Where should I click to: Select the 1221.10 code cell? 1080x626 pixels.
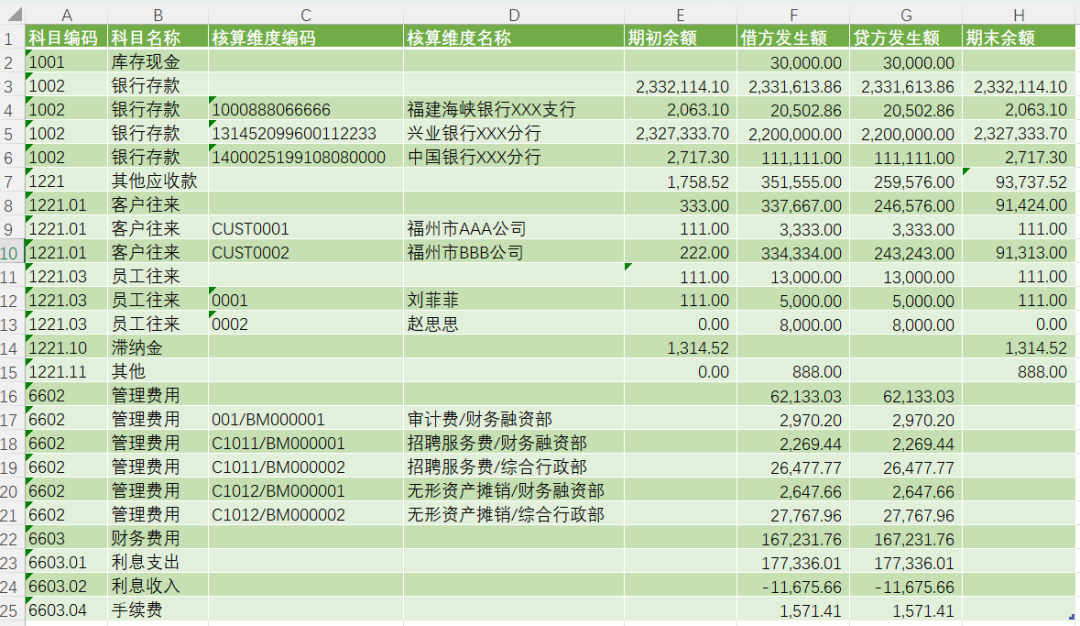[x=66, y=348]
